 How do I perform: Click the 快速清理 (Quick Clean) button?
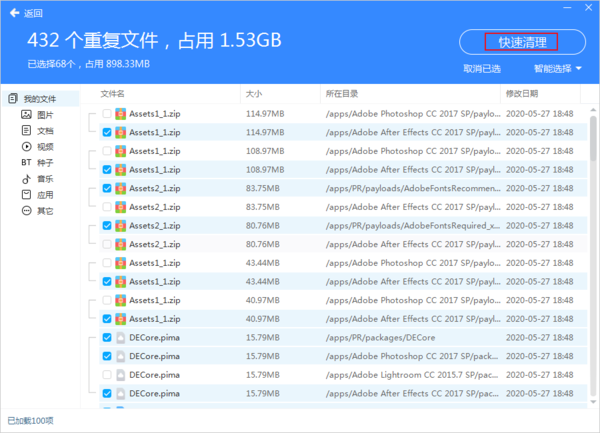pyautogui.click(x=522, y=41)
